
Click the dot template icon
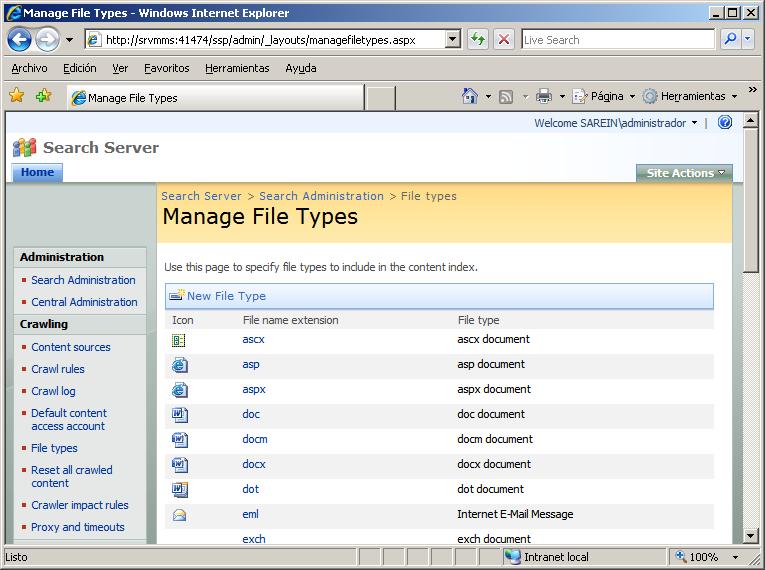[180, 489]
